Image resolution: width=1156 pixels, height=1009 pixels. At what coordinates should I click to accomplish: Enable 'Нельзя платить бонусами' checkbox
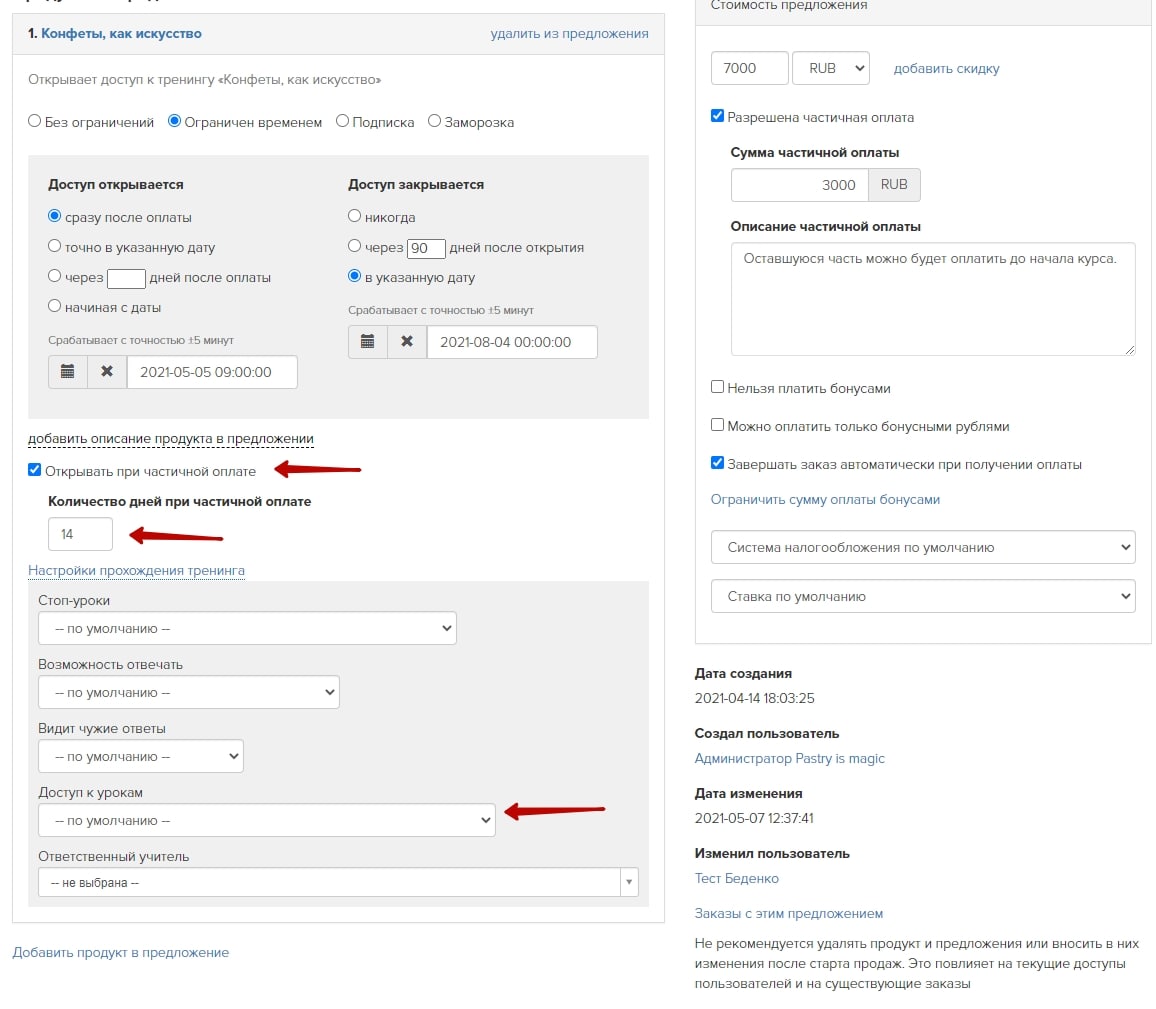(x=717, y=387)
